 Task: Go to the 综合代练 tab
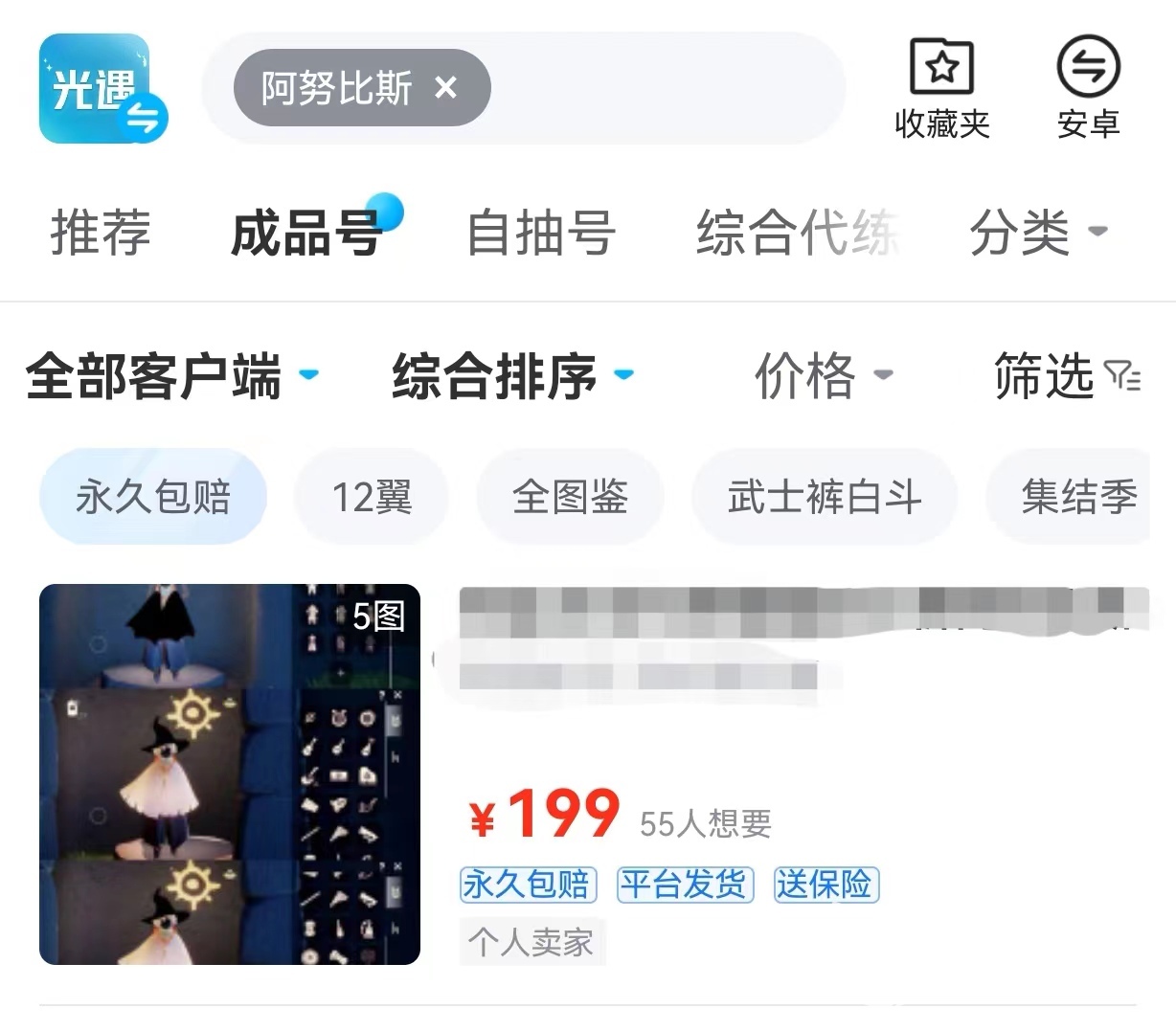point(798,232)
